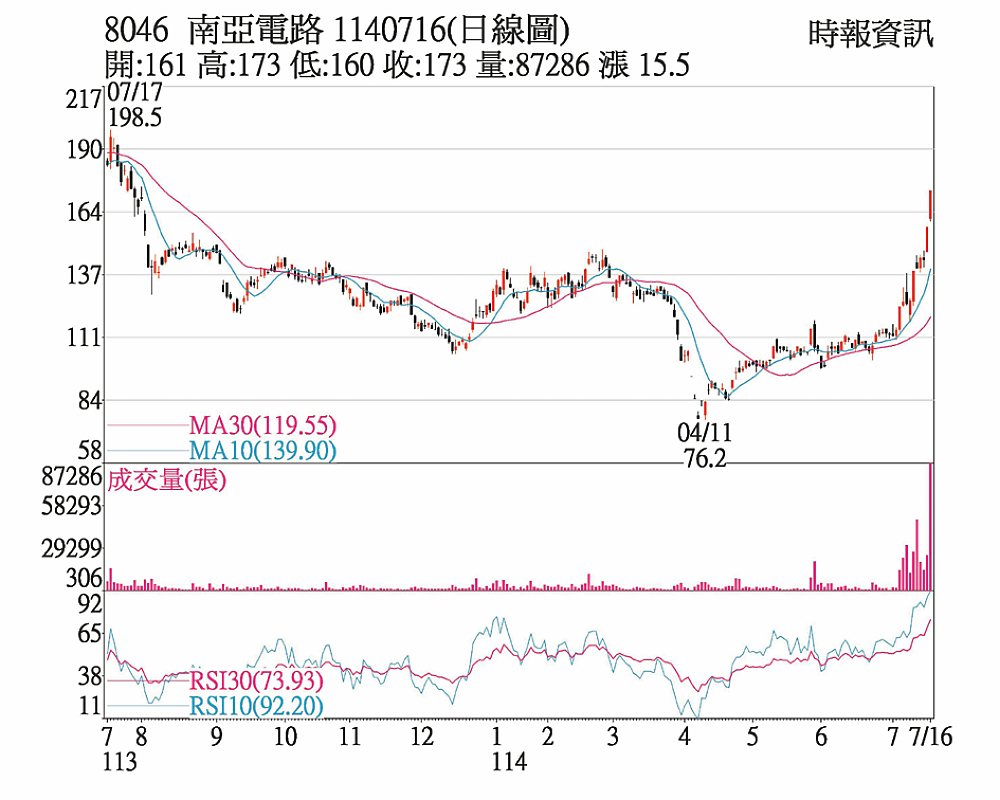This screenshot has width=1000, height=800.
Task: Click the 07/17 198.5 high annotation
Action: (135, 105)
